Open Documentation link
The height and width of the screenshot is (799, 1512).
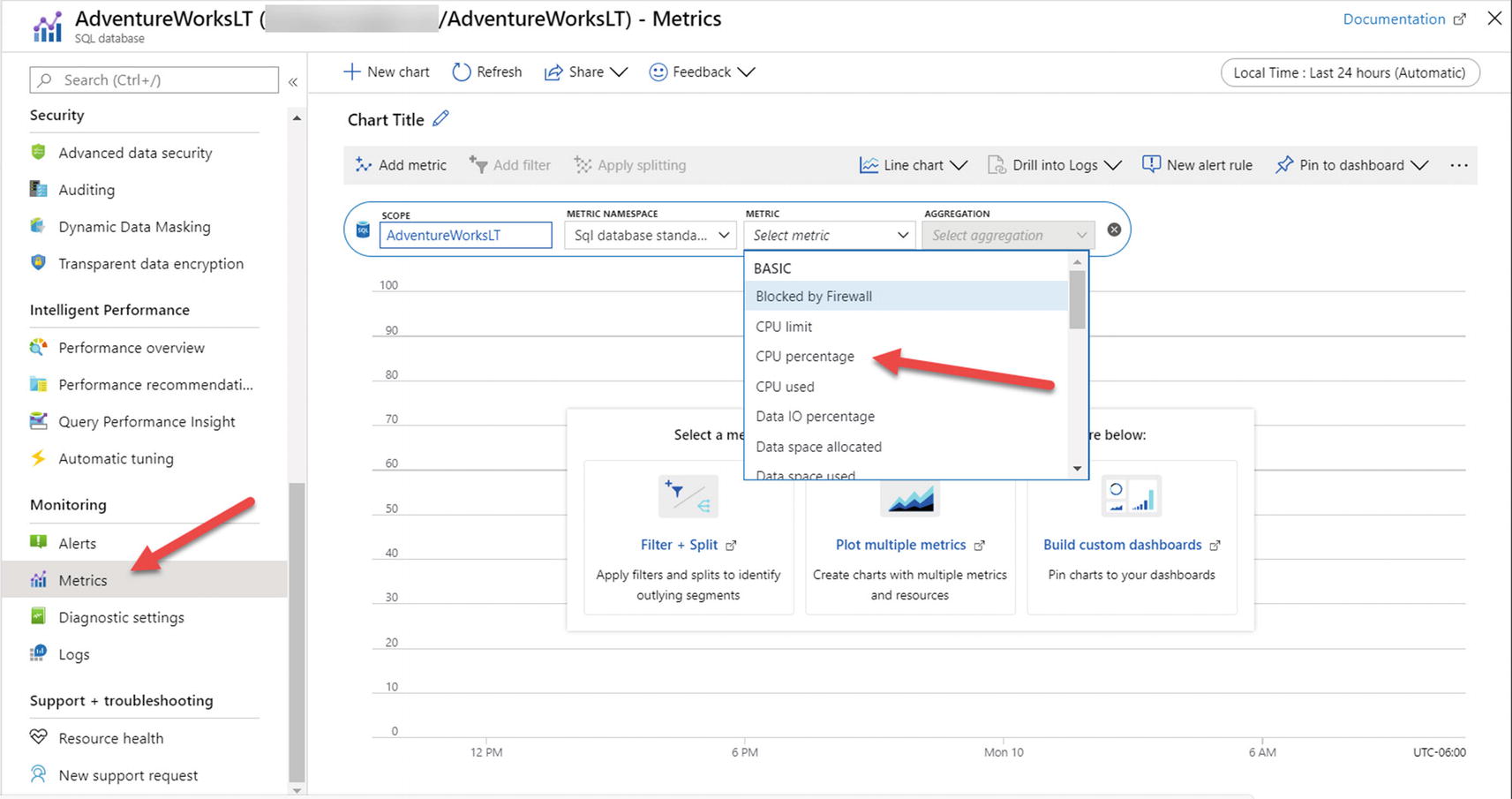pos(1403,19)
